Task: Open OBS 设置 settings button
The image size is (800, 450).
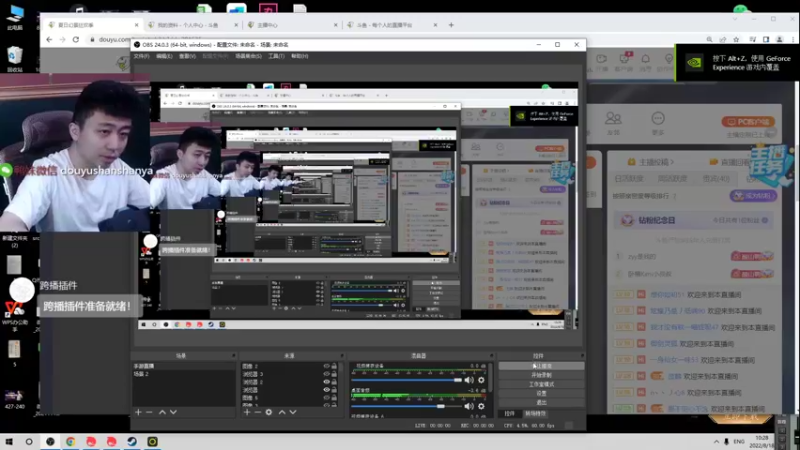Action: pos(541,393)
